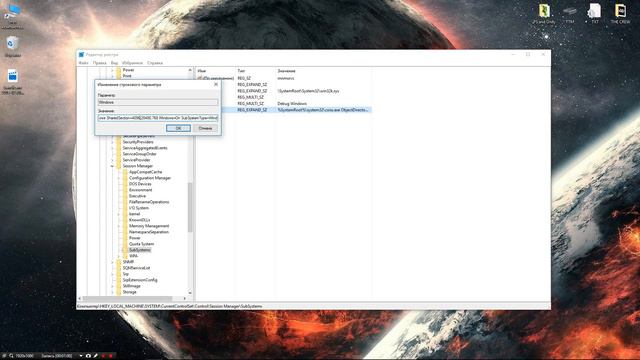640x360 pixels.
Task: Select the 'Debug Windows' value cell
Action: pos(292,104)
